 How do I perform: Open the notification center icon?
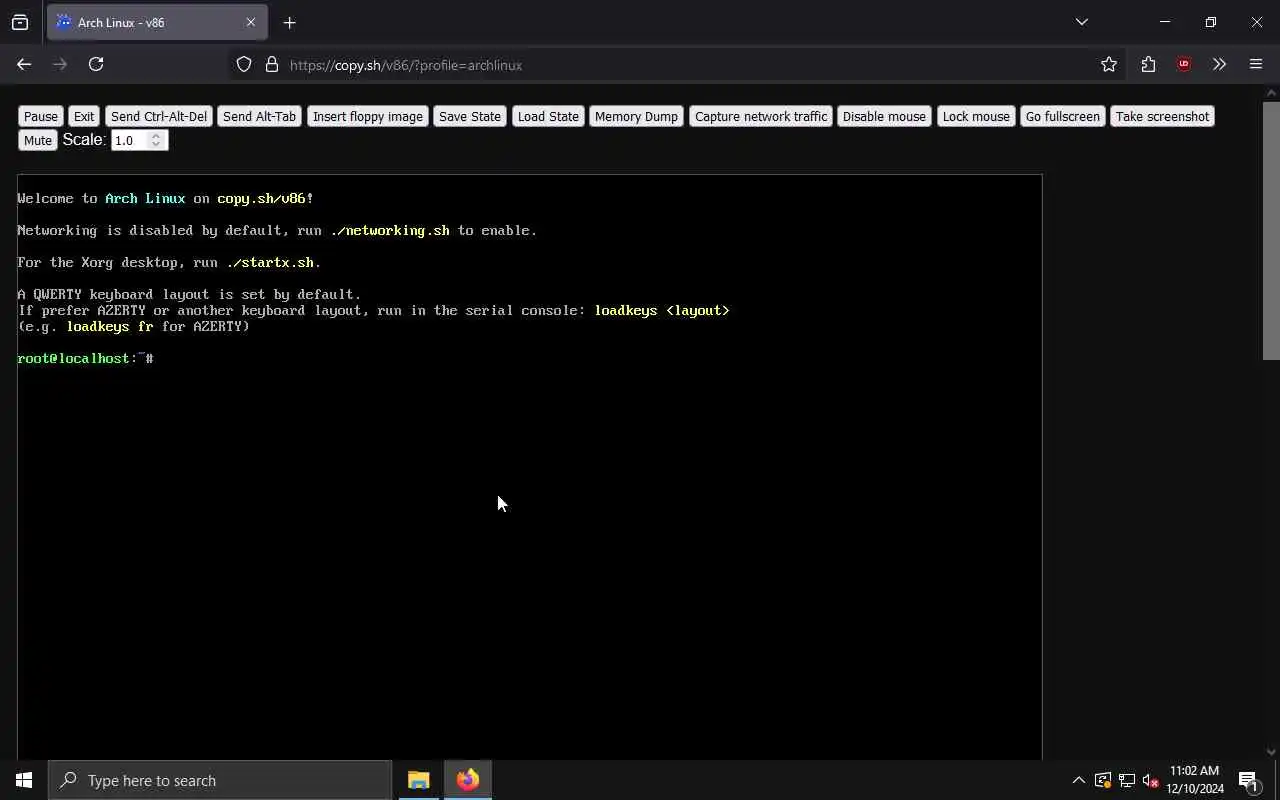[x=1248, y=780]
